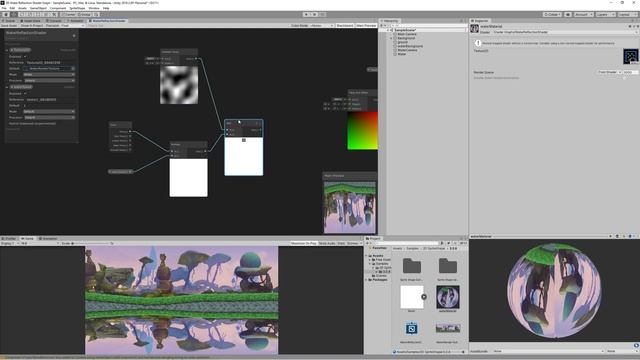Switch to the Animation tab

click(48, 238)
